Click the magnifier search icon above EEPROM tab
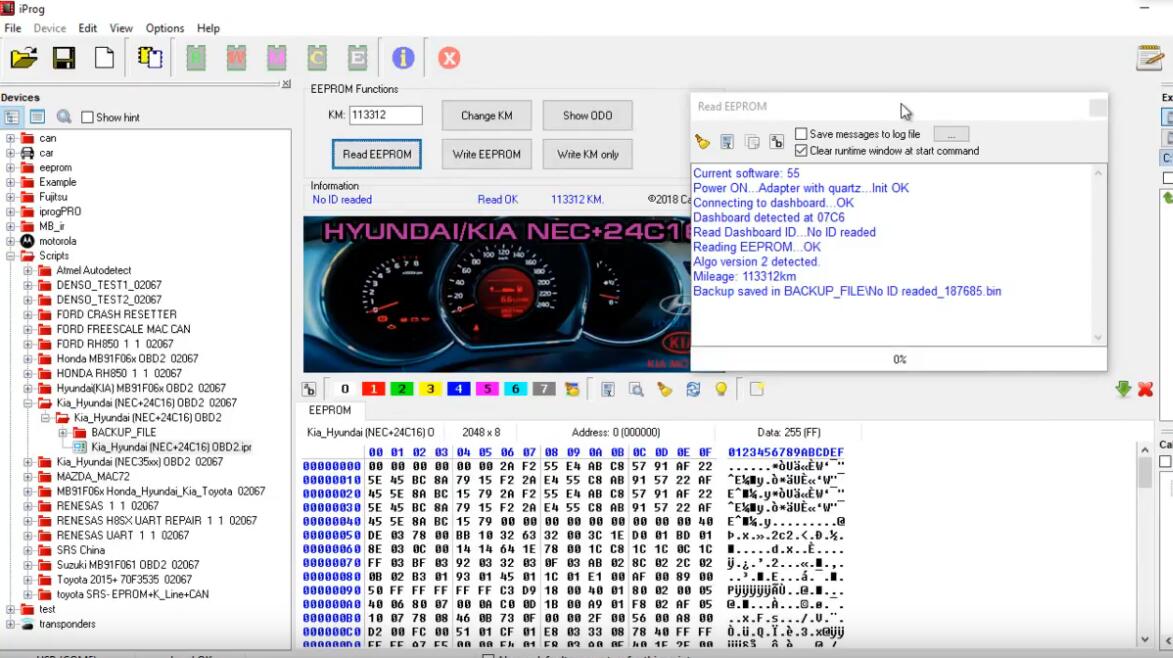Viewport: 1173px width, 658px height. 636,389
